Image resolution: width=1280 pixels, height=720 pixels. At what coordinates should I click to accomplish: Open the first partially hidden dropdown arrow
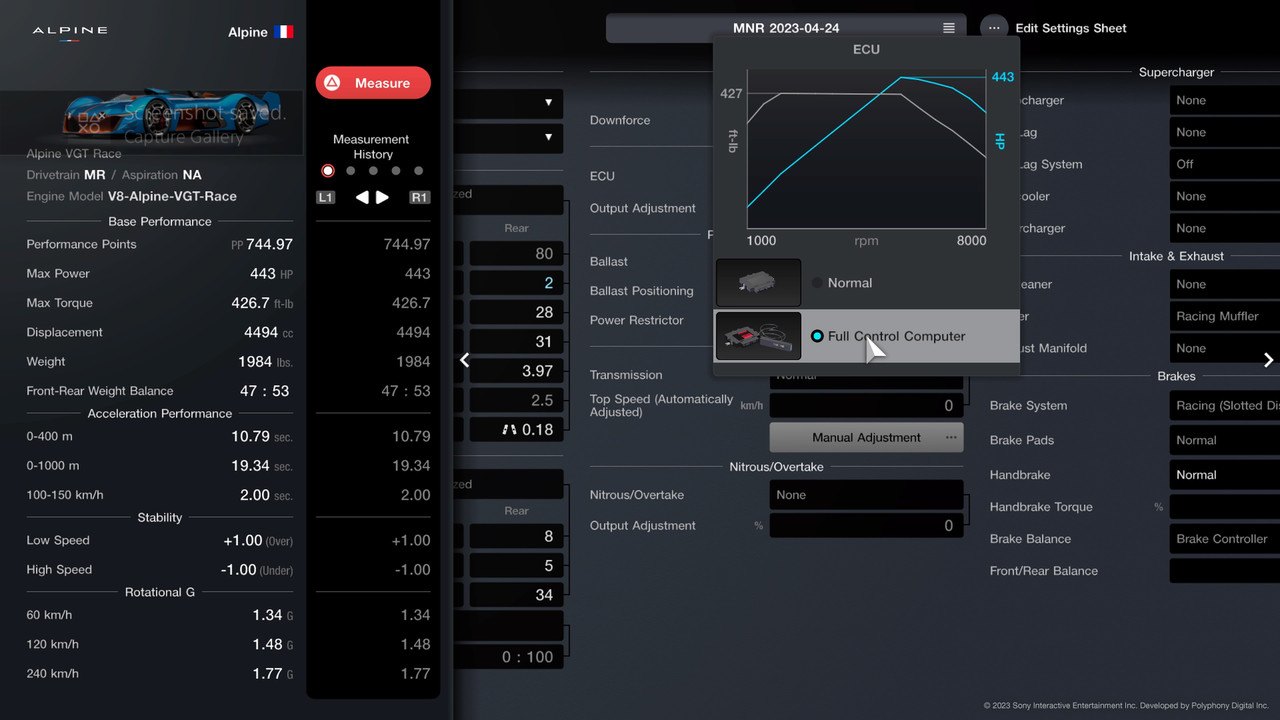point(548,102)
